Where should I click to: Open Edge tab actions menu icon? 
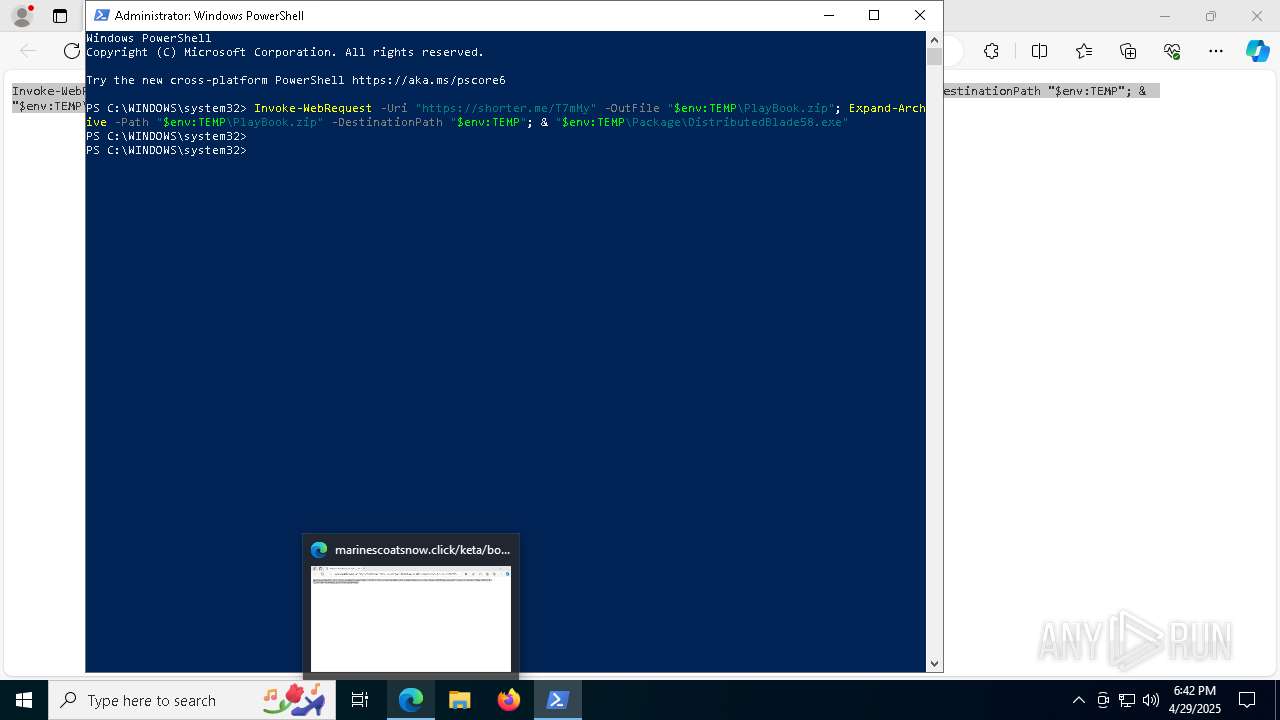[x=60, y=16]
